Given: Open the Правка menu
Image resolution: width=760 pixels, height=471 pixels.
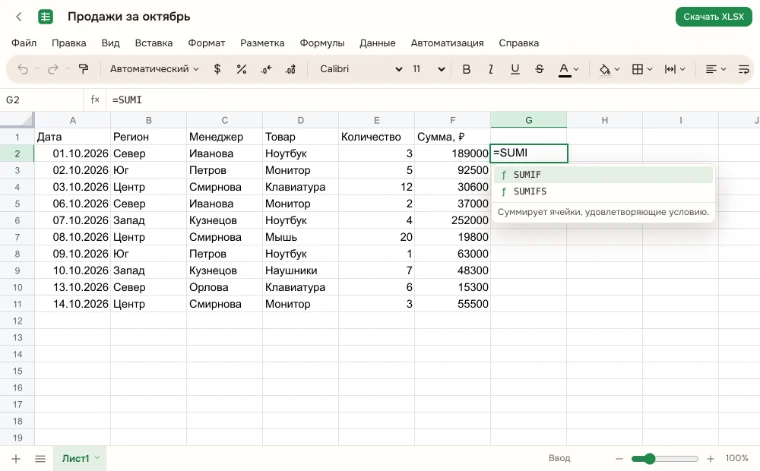Looking at the screenshot, I should (69, 43).
